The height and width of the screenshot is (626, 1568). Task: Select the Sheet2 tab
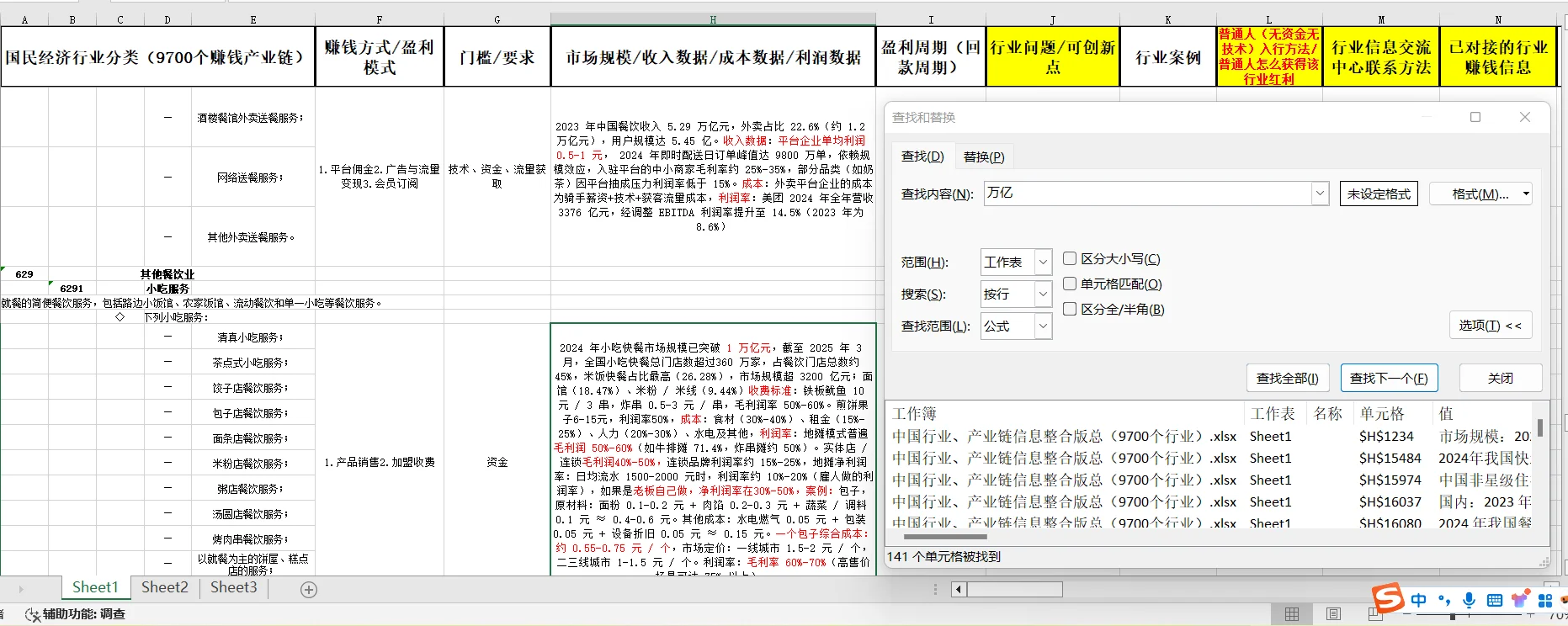pos(165,587)
